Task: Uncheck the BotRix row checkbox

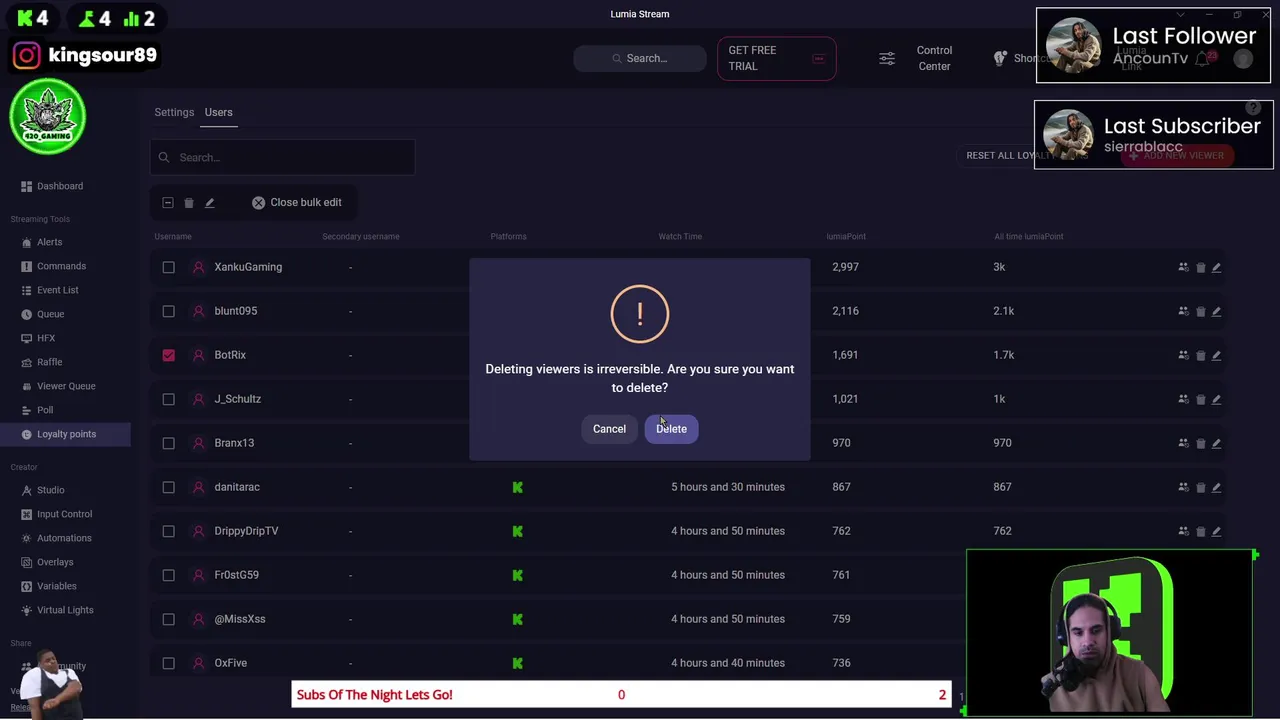Action: (168, 355)
